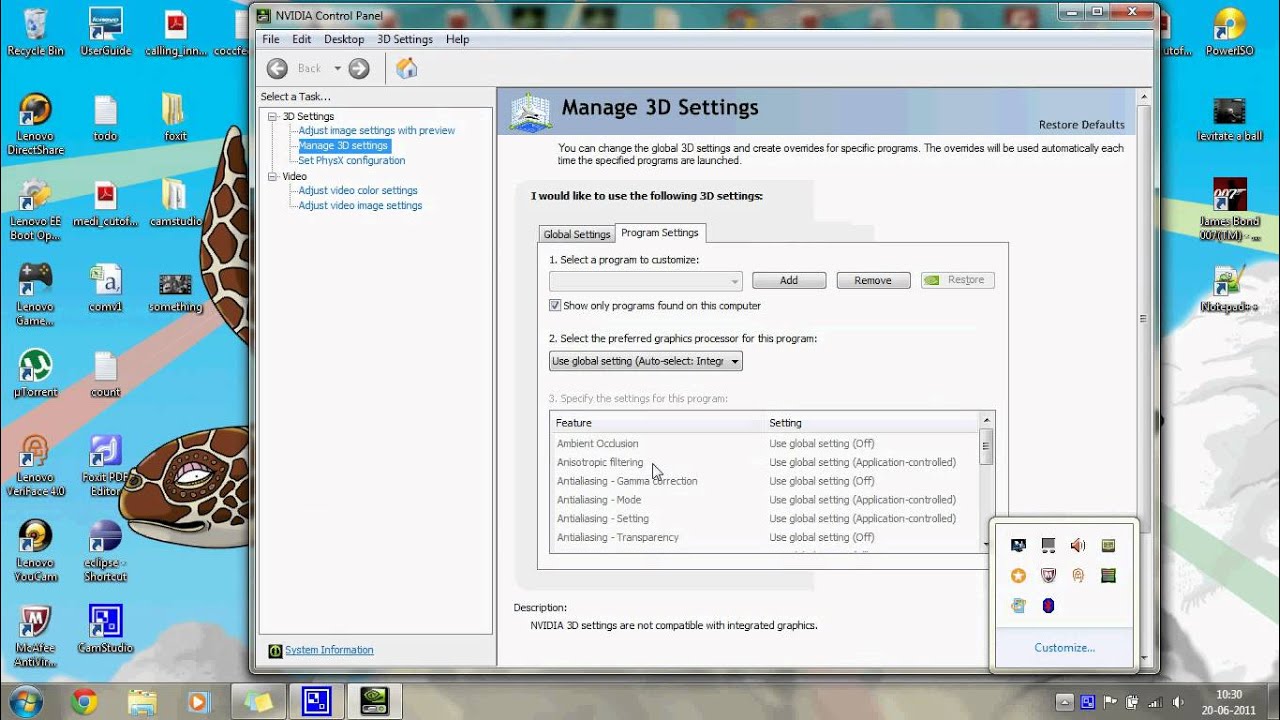Click the settings list scrollbar thumb
1280x720 pixels.
986,447
